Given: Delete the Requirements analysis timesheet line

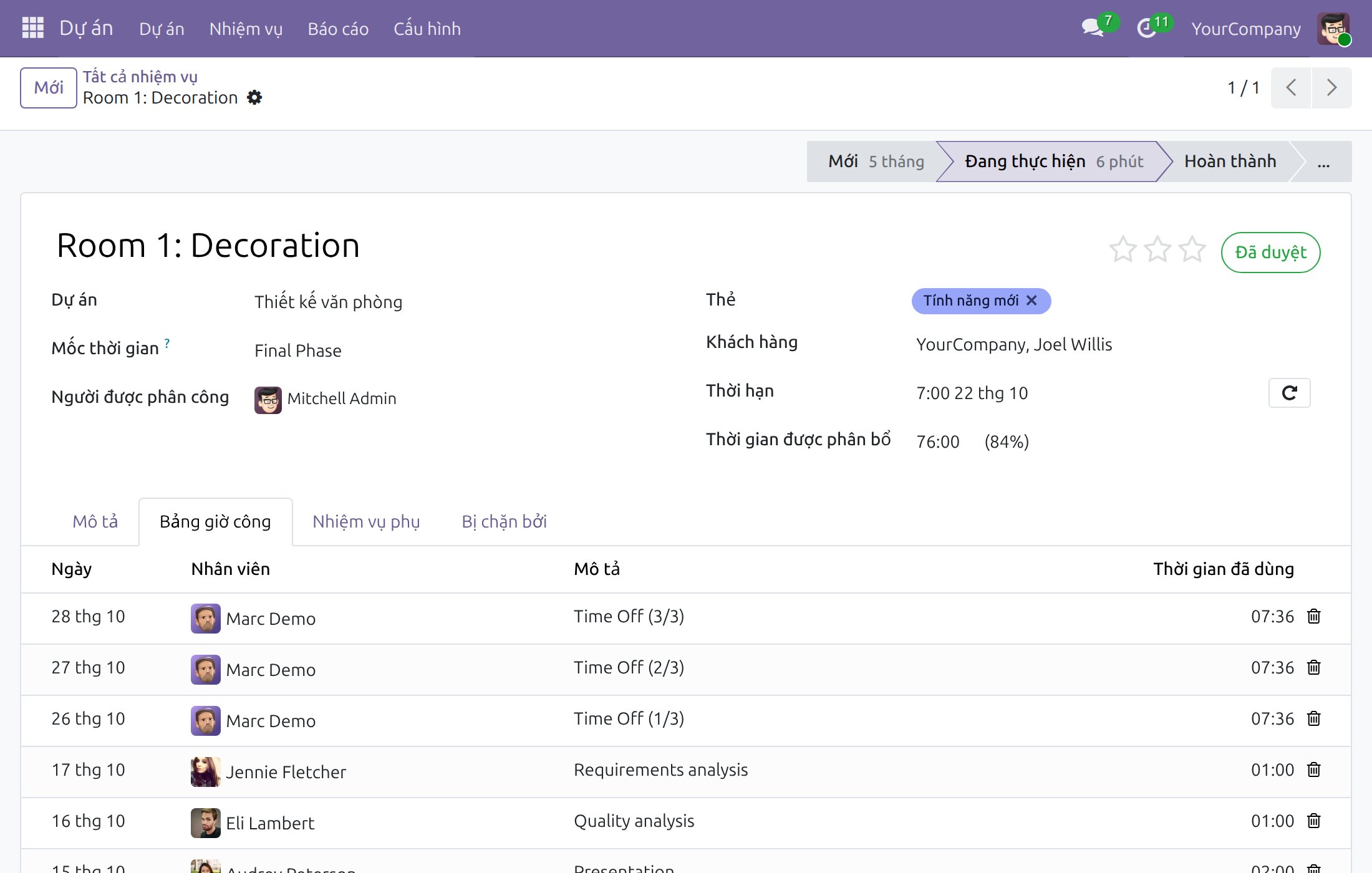Looking at the screenshot, I should (x=1314, y=769).
